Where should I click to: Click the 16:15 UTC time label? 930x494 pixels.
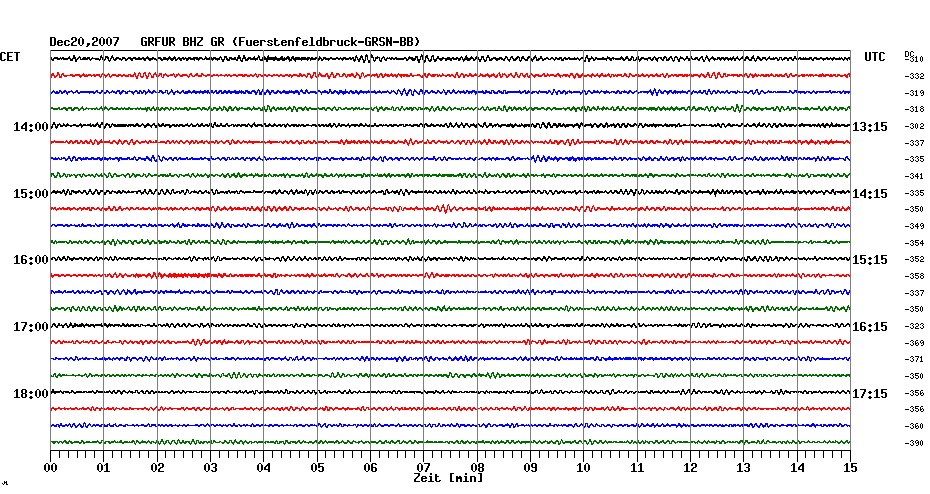coord(870,327)
